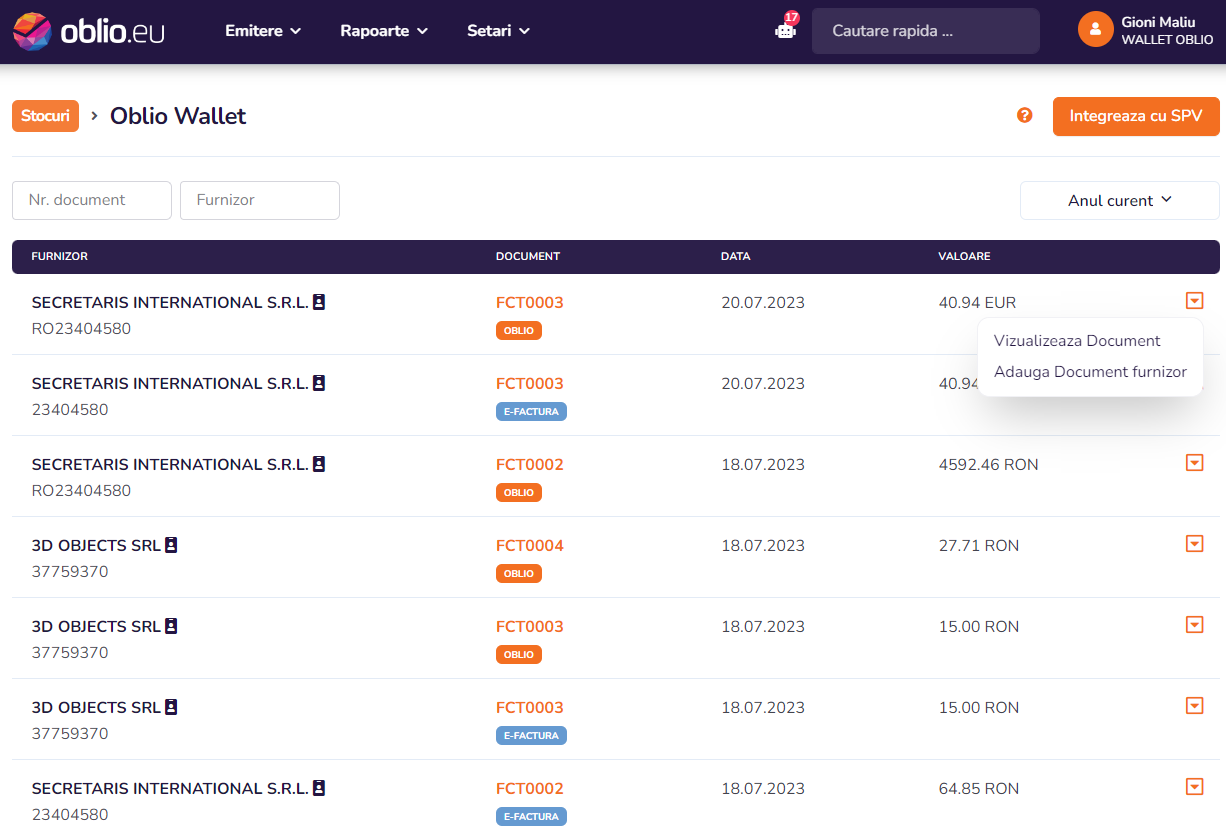The image size is (1226, 828).
Task: Open document FCT0002 in the 4592.46 RON row
Action: point(530,465)
